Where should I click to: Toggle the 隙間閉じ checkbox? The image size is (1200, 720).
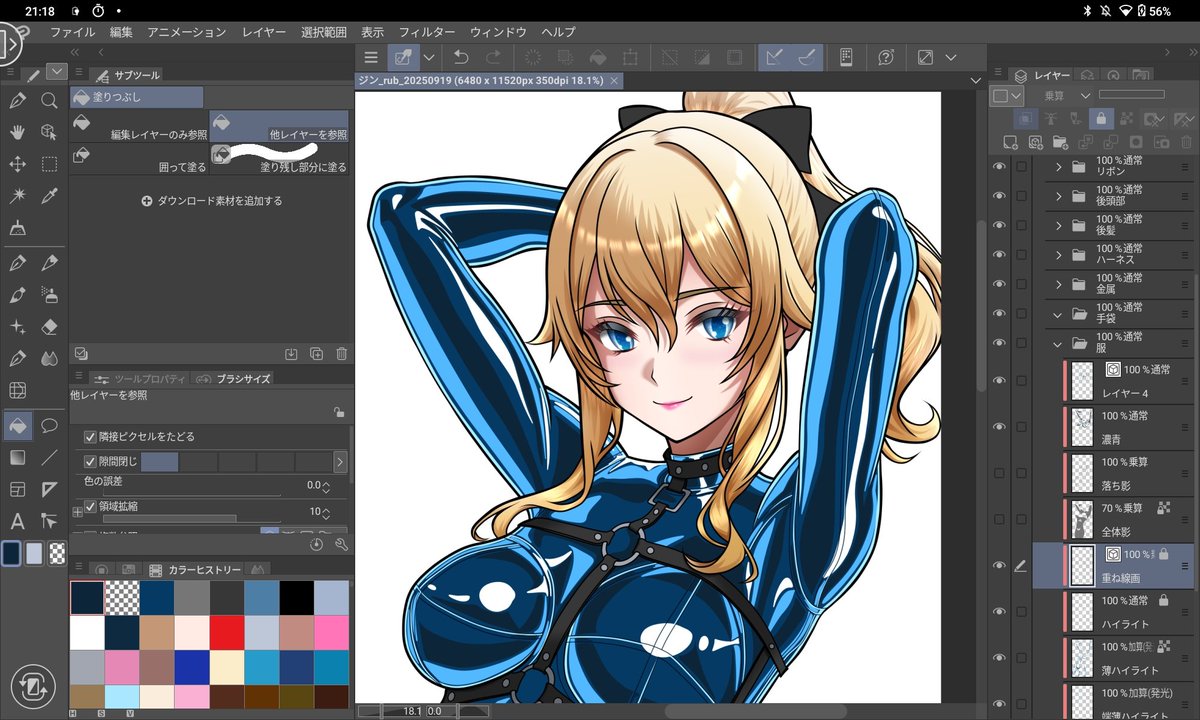(x=91, y=462)
